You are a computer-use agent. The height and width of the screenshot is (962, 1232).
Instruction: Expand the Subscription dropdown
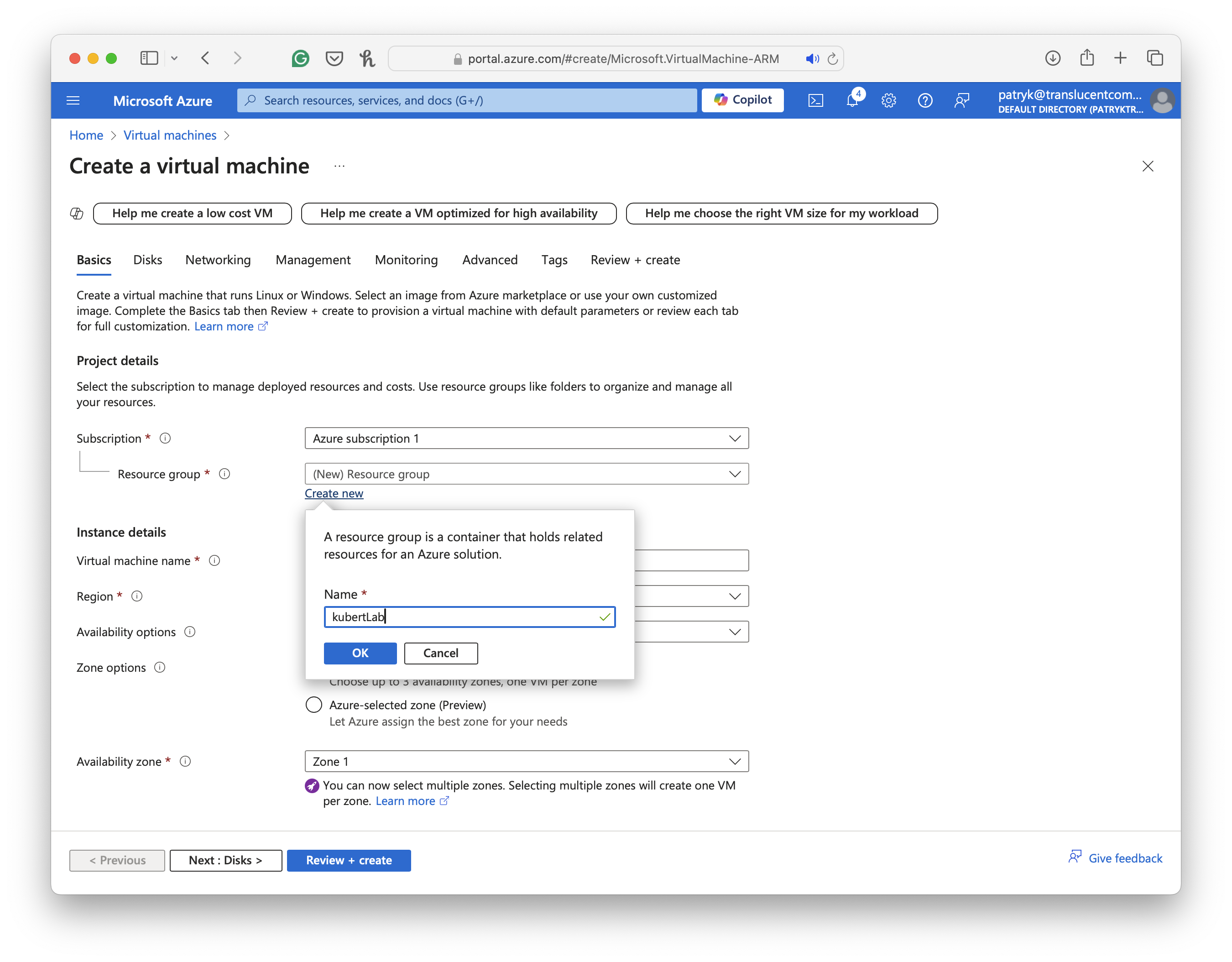click(x=526, y=439)
